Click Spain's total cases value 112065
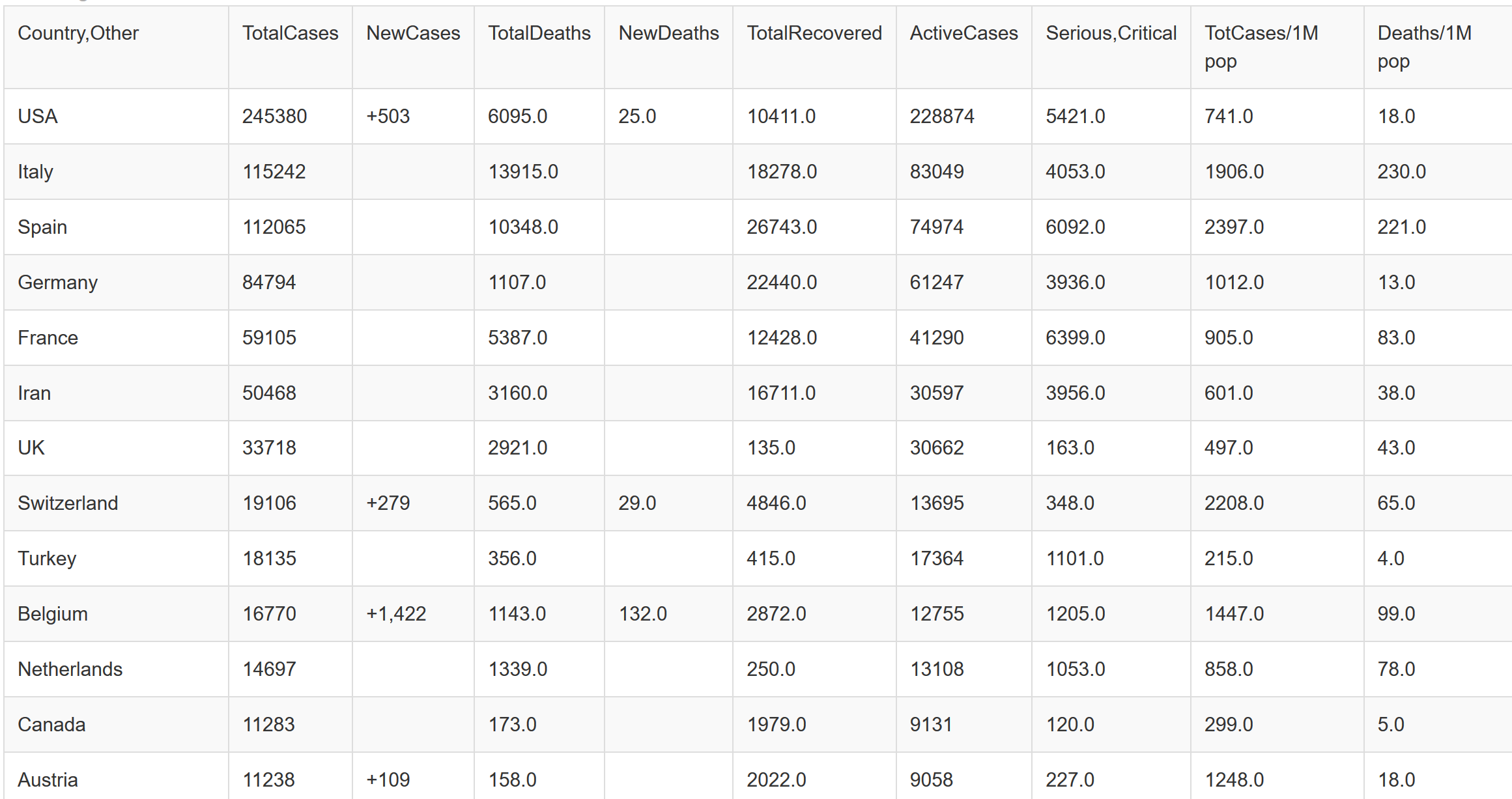The image size is (1512, 799). pos(274,227)
